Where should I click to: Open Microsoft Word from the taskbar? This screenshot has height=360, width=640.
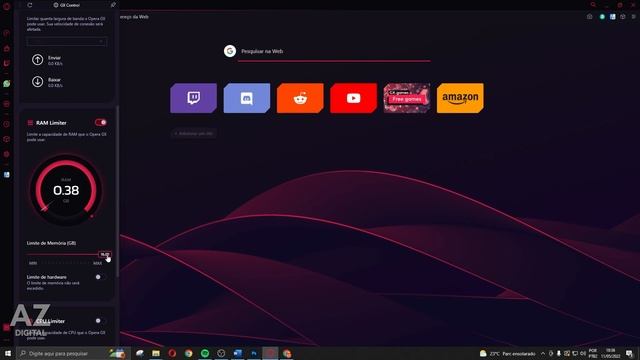(238, 353)
